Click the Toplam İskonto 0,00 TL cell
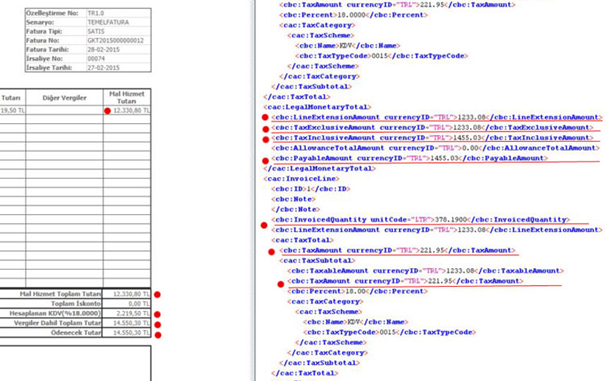 tap(127, 303)
